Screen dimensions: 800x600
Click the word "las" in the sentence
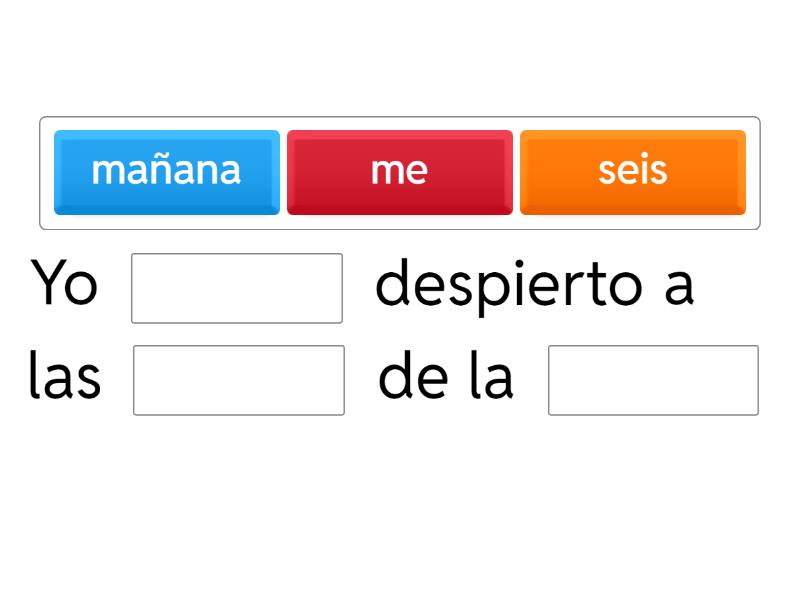pos(65,379)
